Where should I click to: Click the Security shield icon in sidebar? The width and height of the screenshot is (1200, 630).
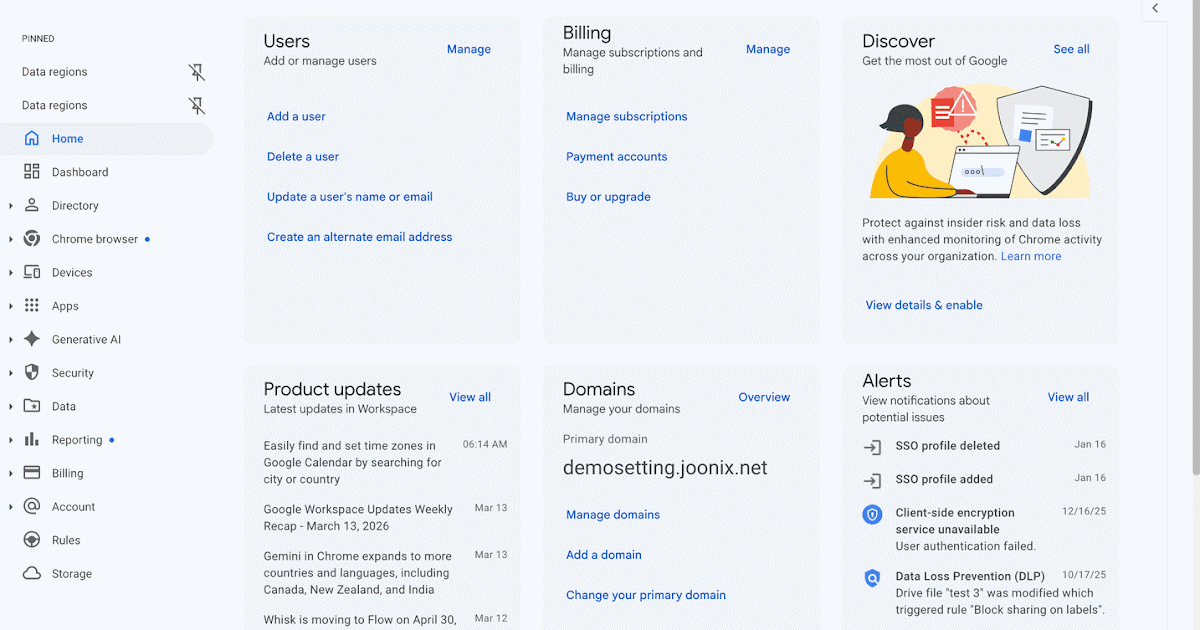[x=32, y=373]
